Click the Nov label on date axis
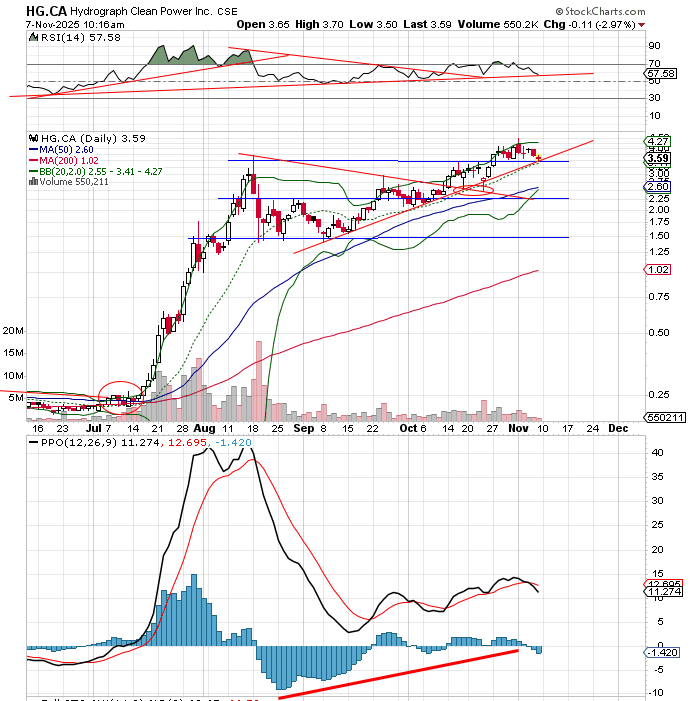Viewport: 700px width, 701px height. coord(519,428)
